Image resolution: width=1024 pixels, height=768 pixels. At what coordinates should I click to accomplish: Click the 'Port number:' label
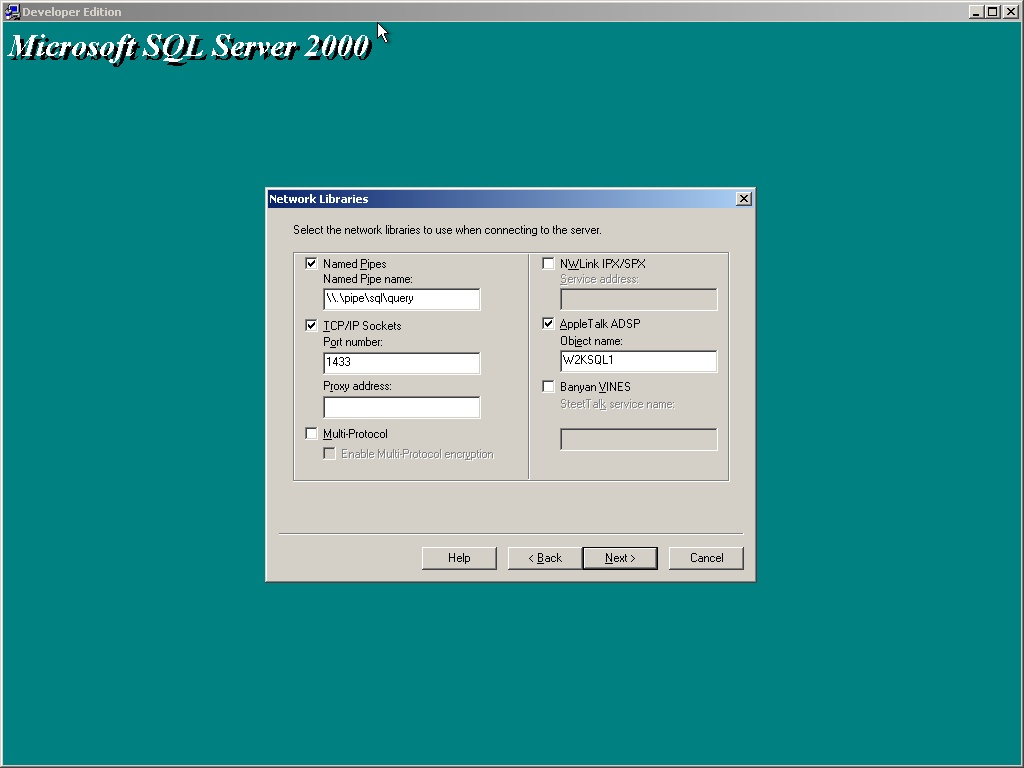pyautogui.click(x=353, y=342)
